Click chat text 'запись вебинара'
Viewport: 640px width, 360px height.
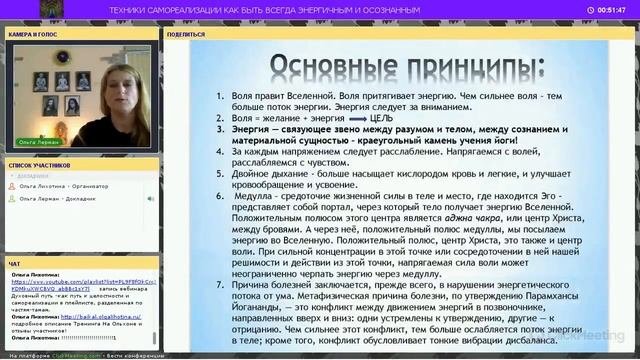123,289
